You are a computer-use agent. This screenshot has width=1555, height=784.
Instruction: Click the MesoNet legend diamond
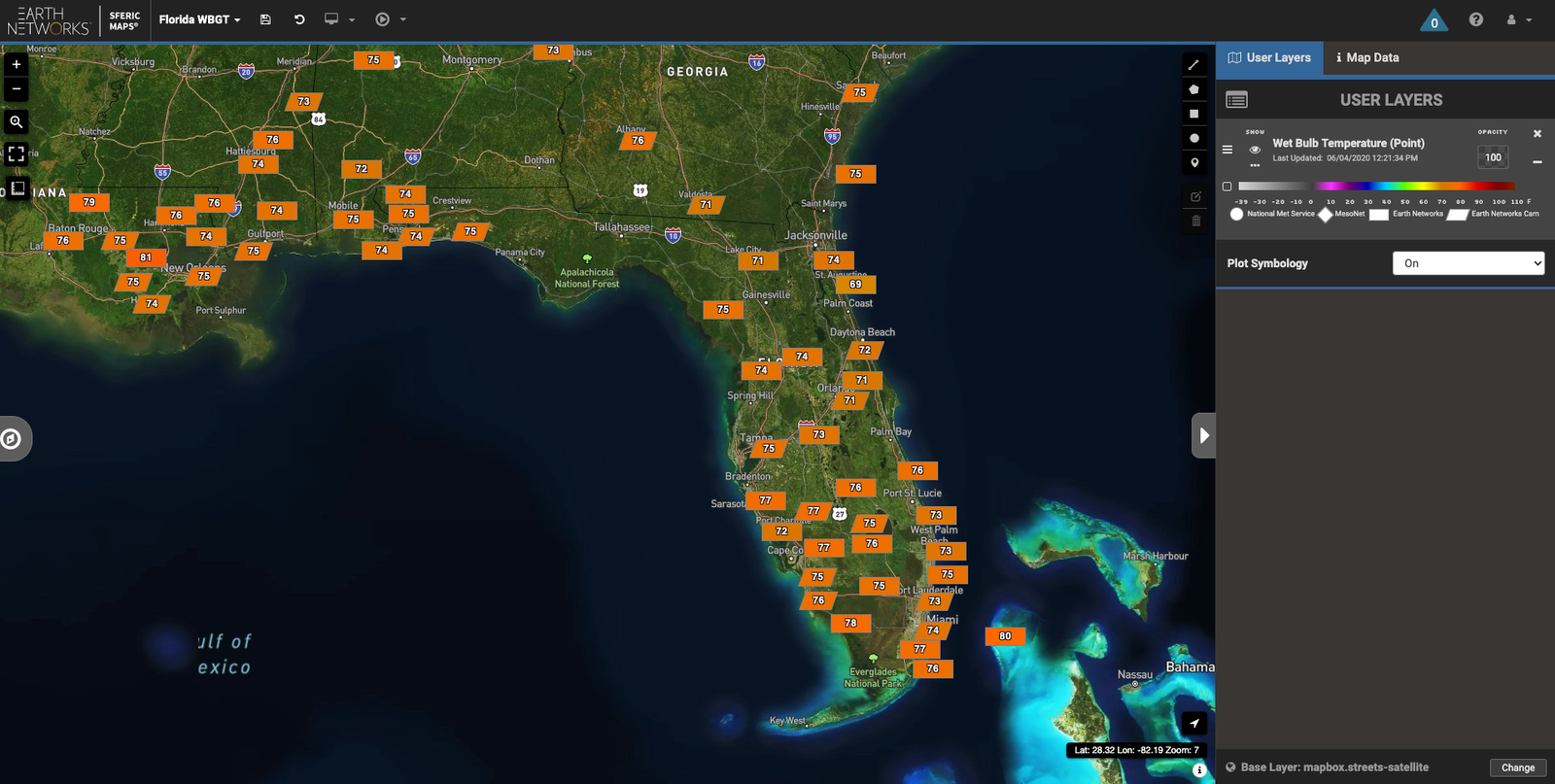click(1325, 214)
